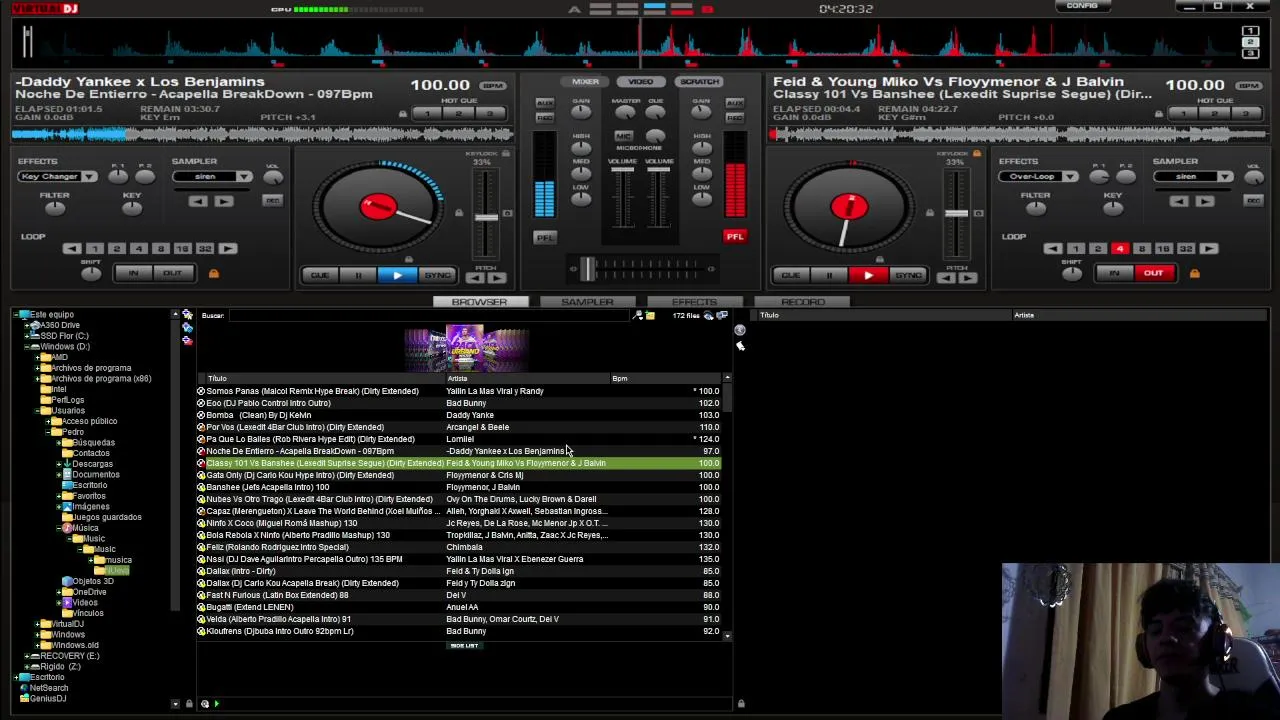Select previous sample on left sampler
The width and height of the screenshot is (1280, 720).
[x=198, y=201]
